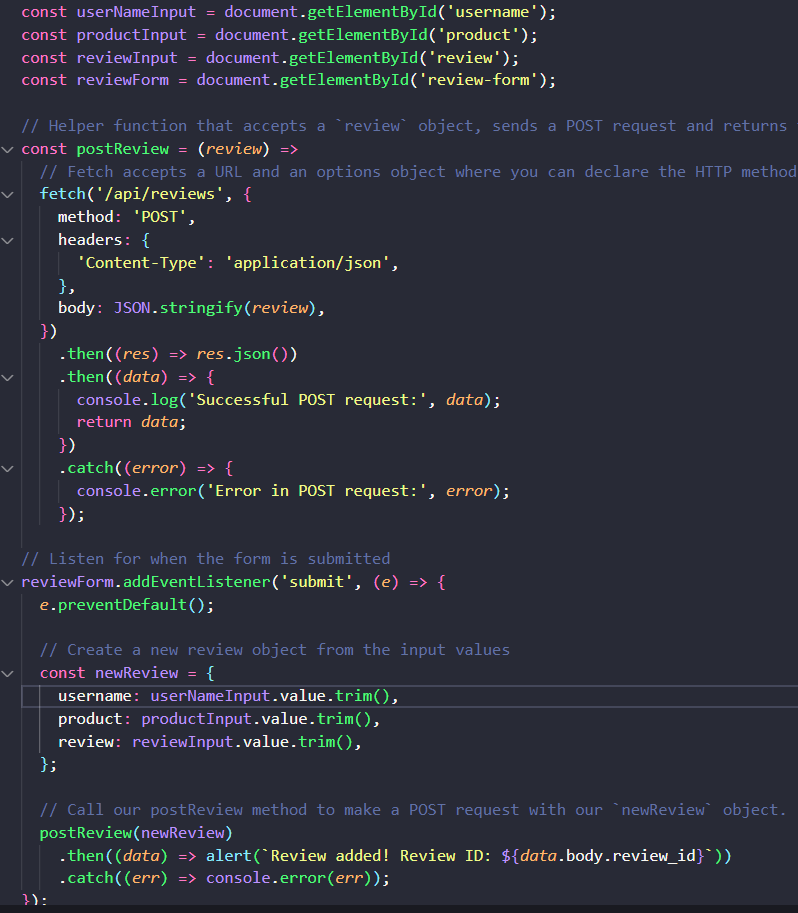Collapse the postReview arrow function fold

(8, 150)
